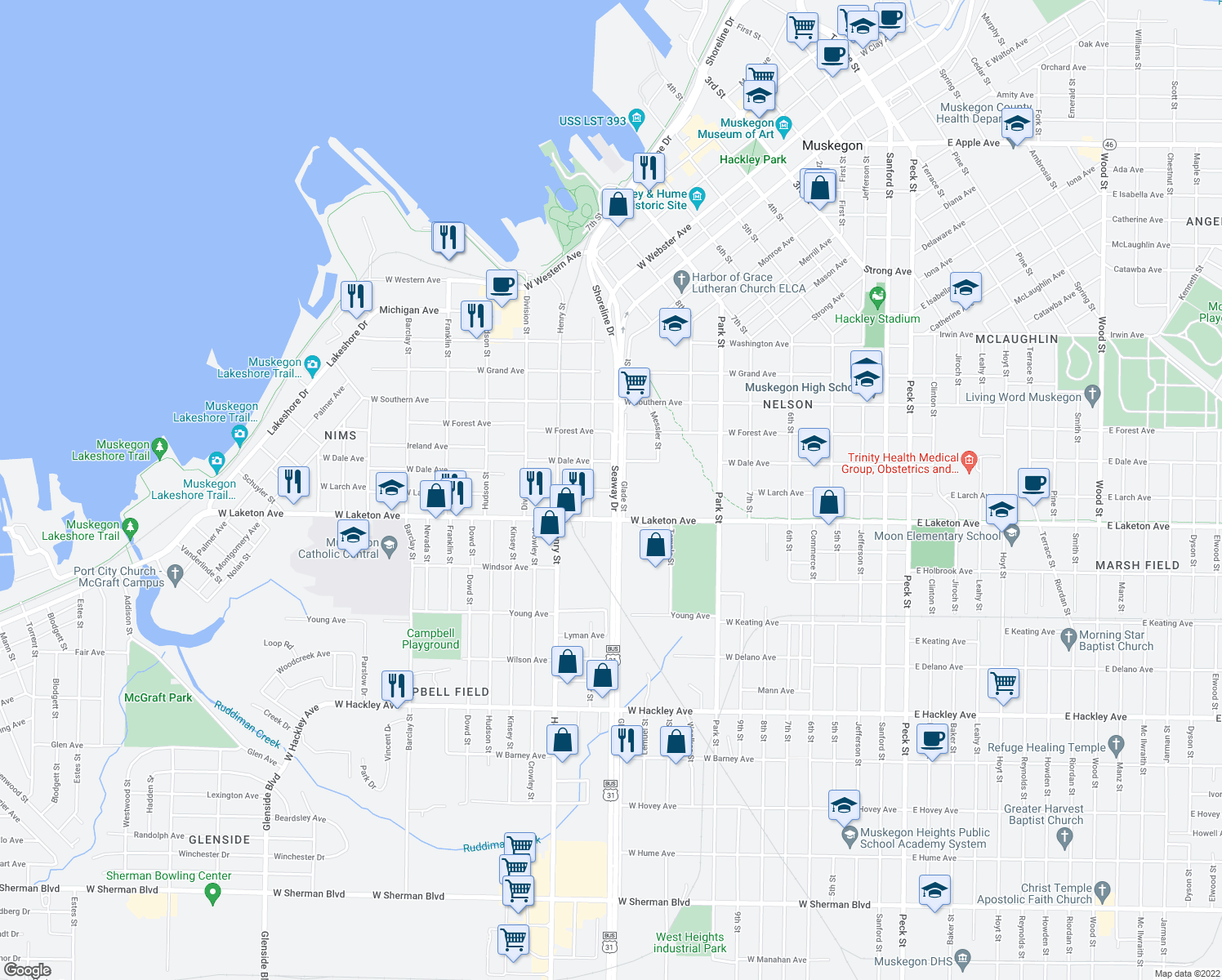The image size is (1222, 980).
Task: Click the Refuge Healing Temple marker
Action: [x=1116, y=746]
